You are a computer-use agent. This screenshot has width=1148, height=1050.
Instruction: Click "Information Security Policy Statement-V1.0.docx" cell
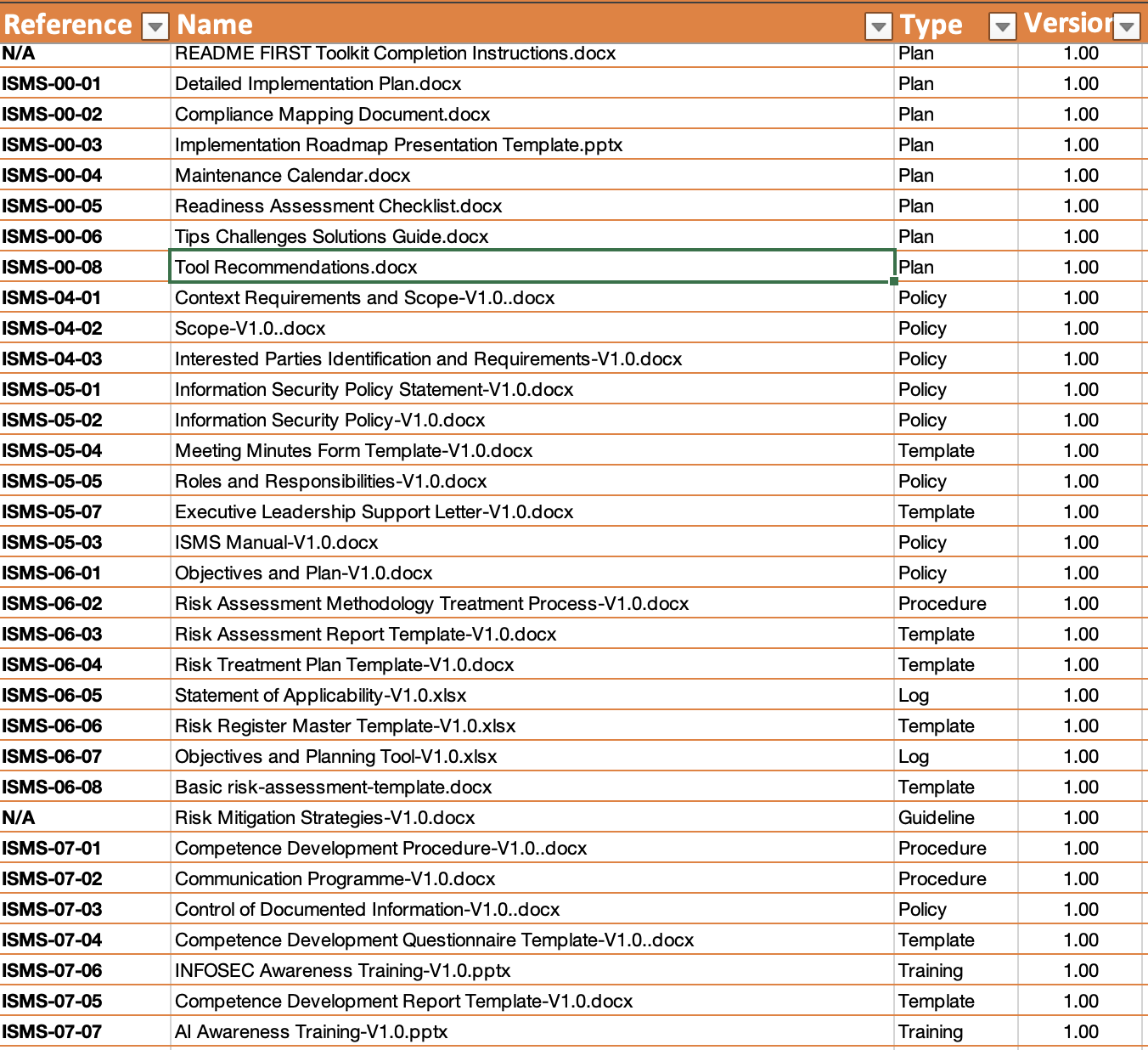coord(532,389)
